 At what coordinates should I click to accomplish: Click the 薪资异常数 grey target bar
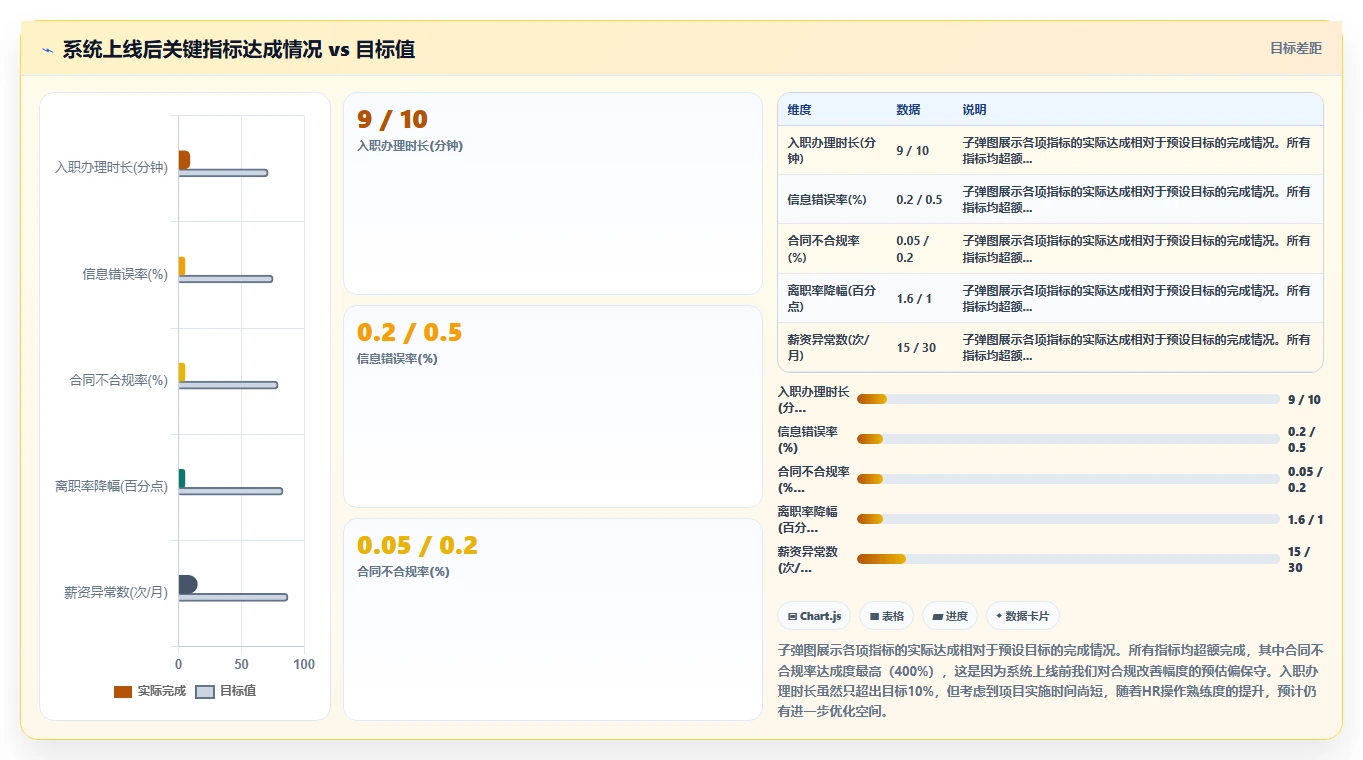tap(233, 597)
